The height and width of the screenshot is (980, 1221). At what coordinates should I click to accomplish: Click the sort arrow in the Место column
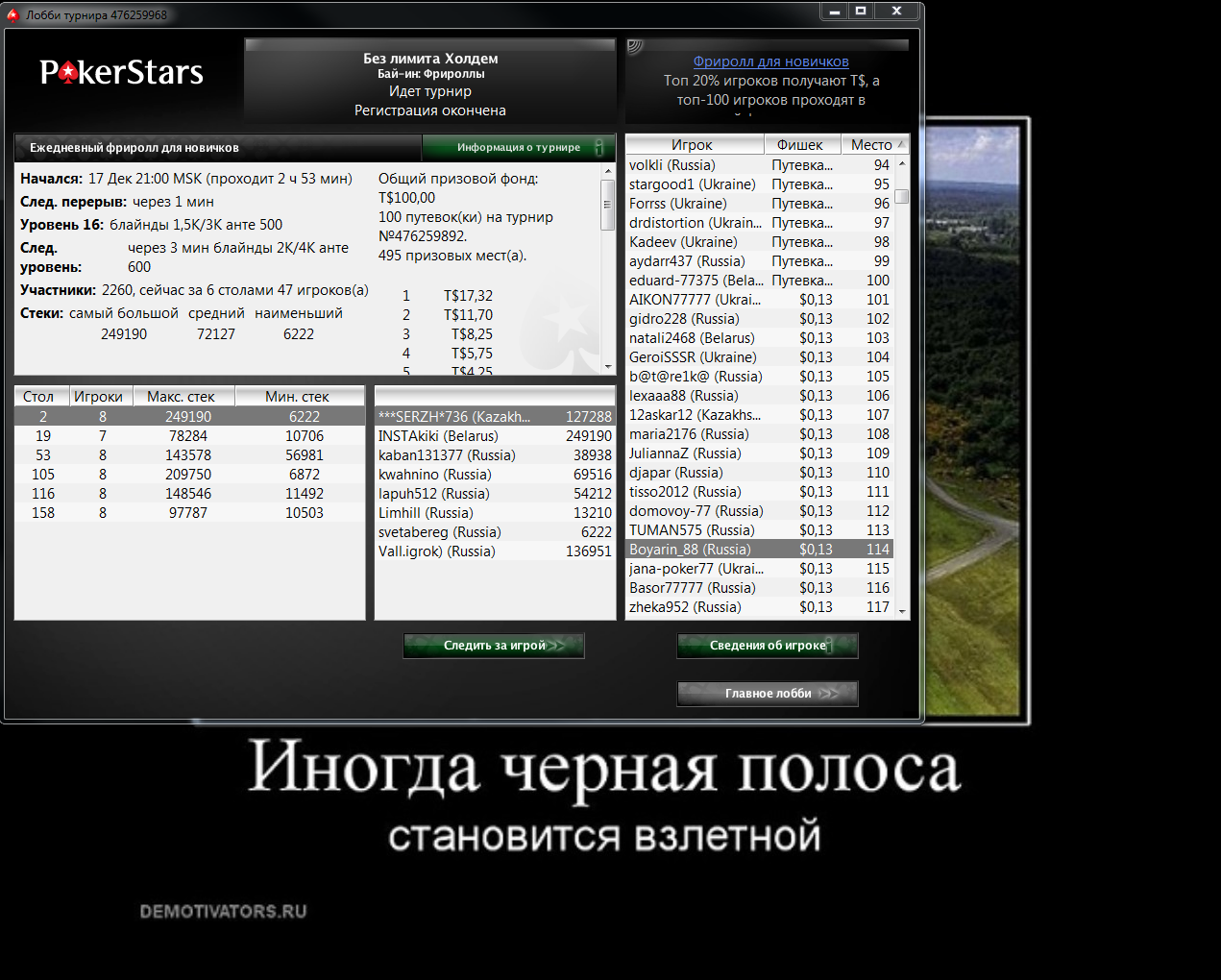pos(900,144)
